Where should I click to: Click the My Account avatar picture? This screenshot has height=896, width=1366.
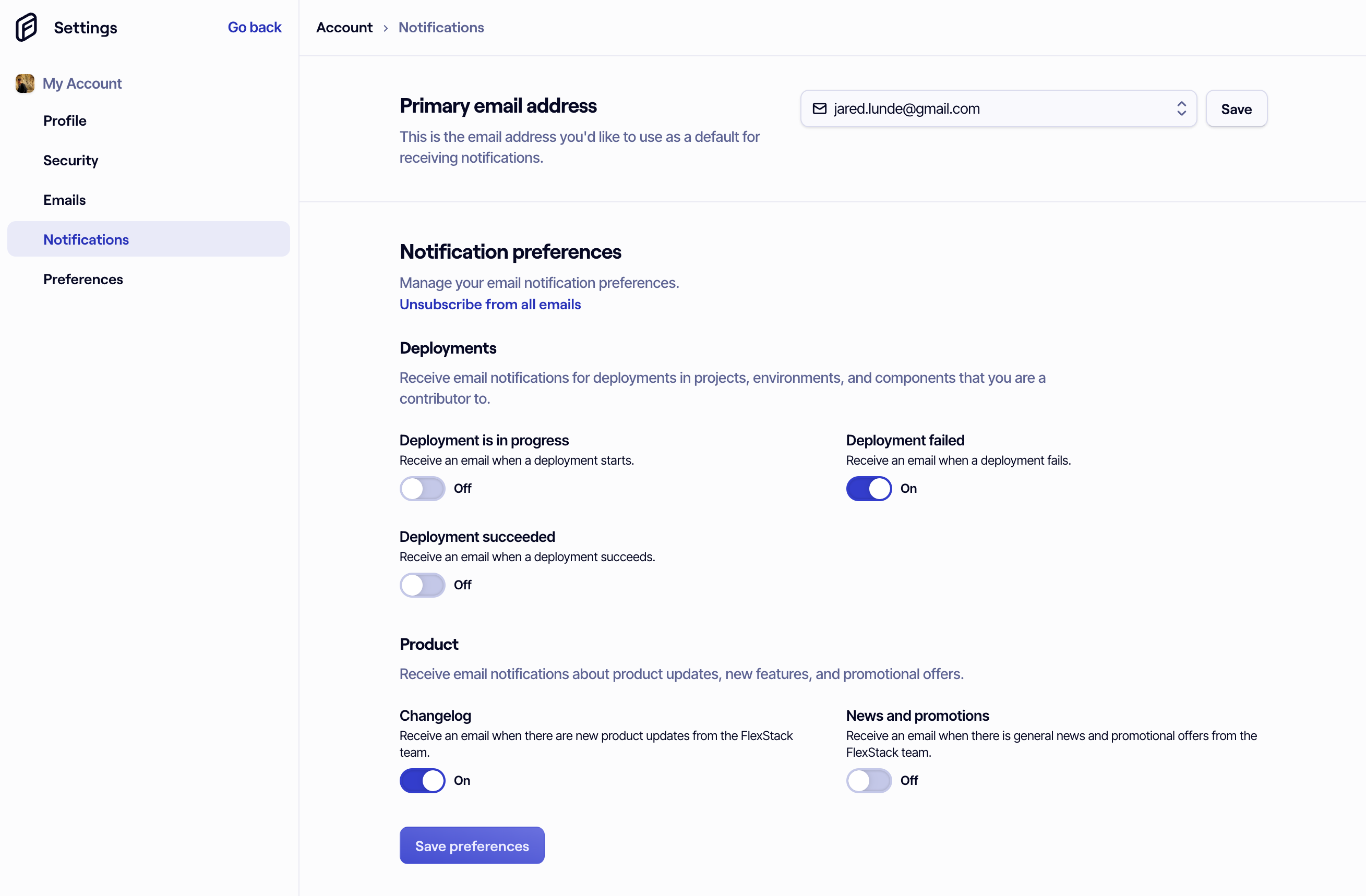pos(25,83)
